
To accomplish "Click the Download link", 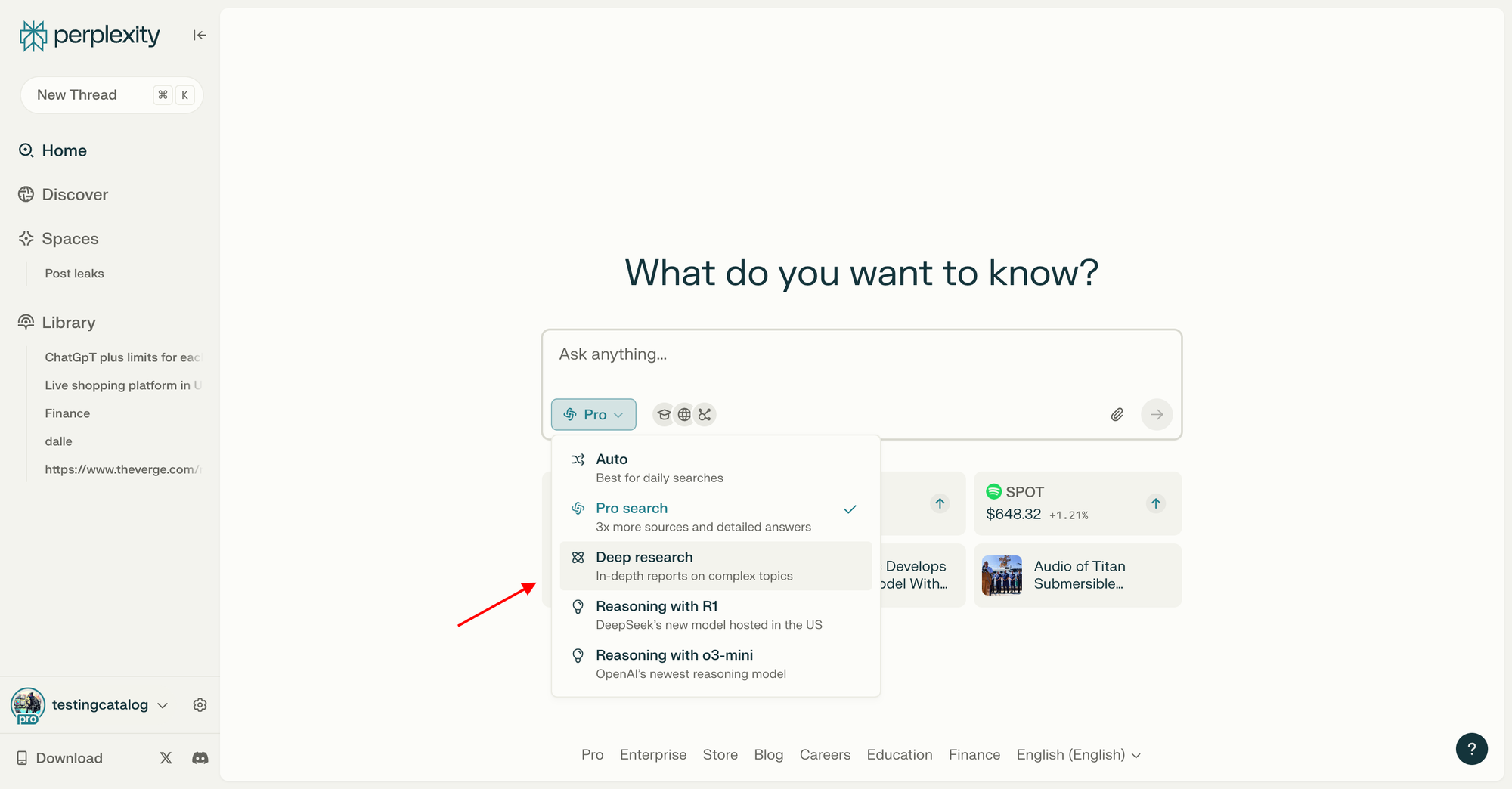I will pos(60,758).
